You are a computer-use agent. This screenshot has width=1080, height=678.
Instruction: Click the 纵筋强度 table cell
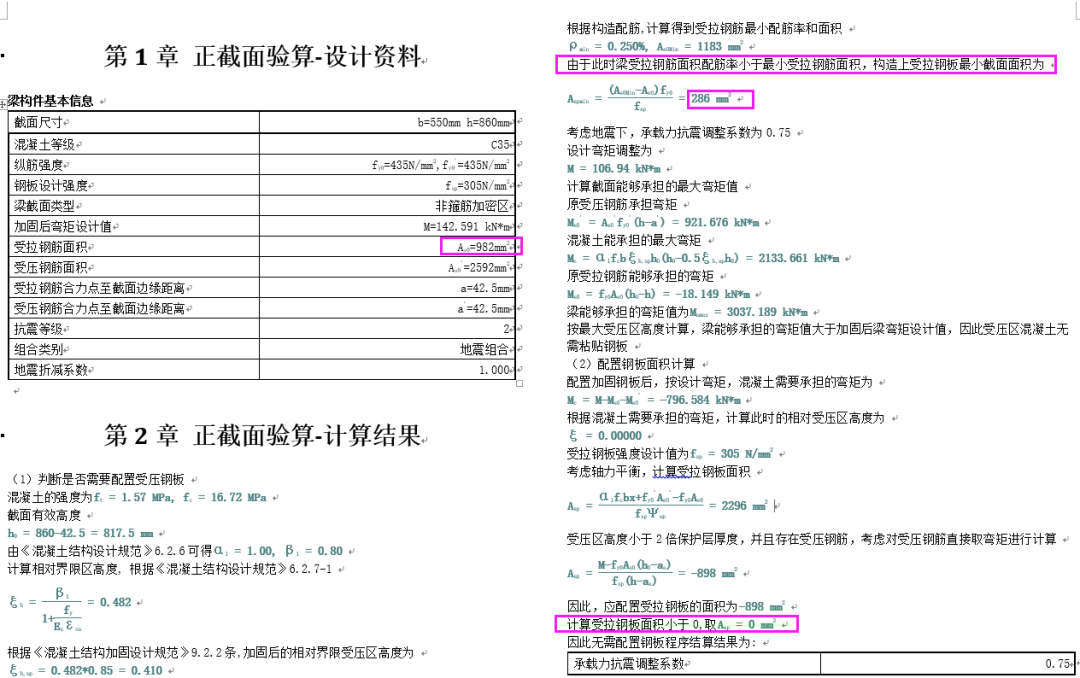pyautogui.click(x=134, y=165)
